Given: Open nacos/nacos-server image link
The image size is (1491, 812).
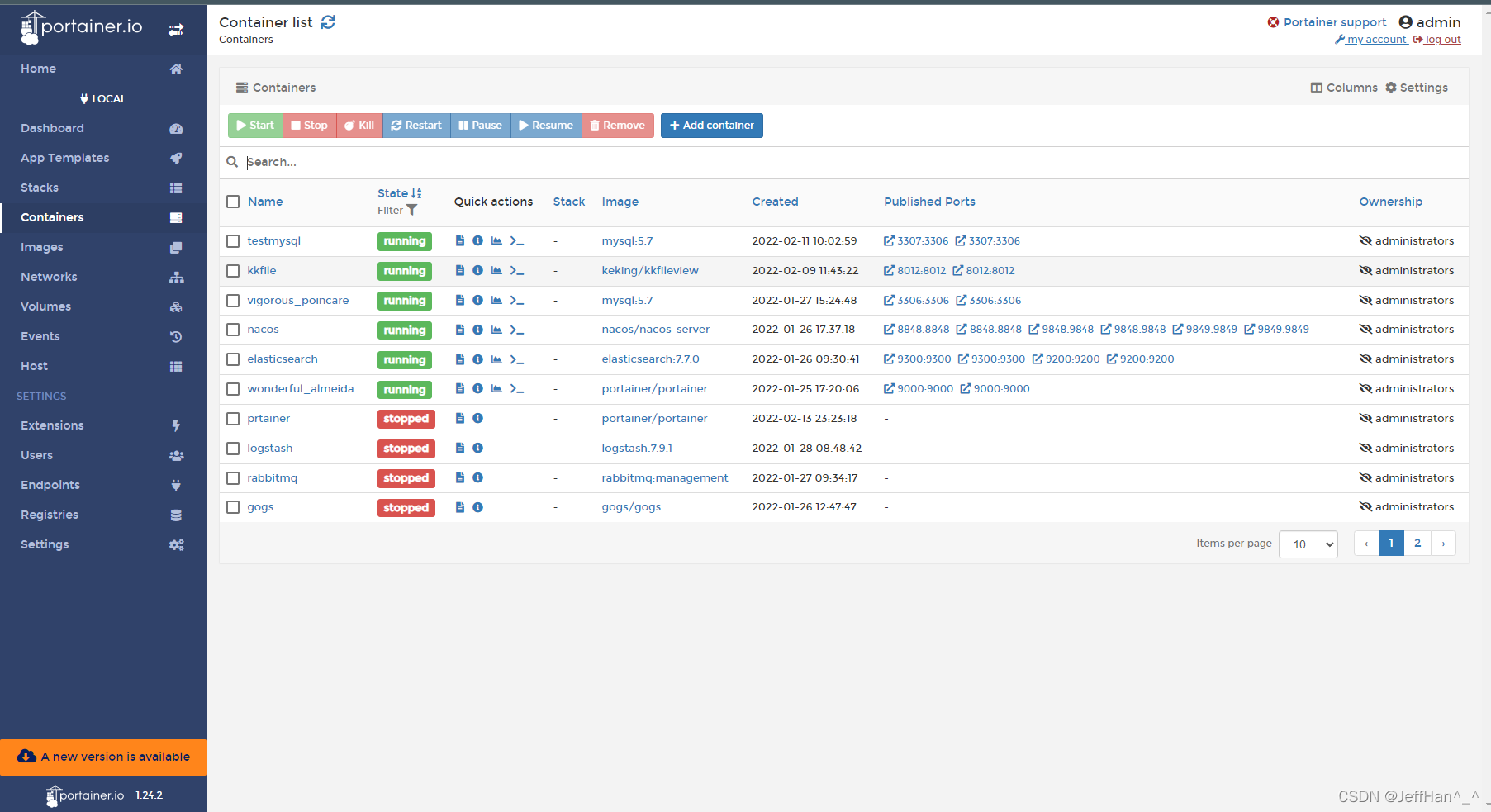Looking at the screenshot, I should click(x=655, y=330).
